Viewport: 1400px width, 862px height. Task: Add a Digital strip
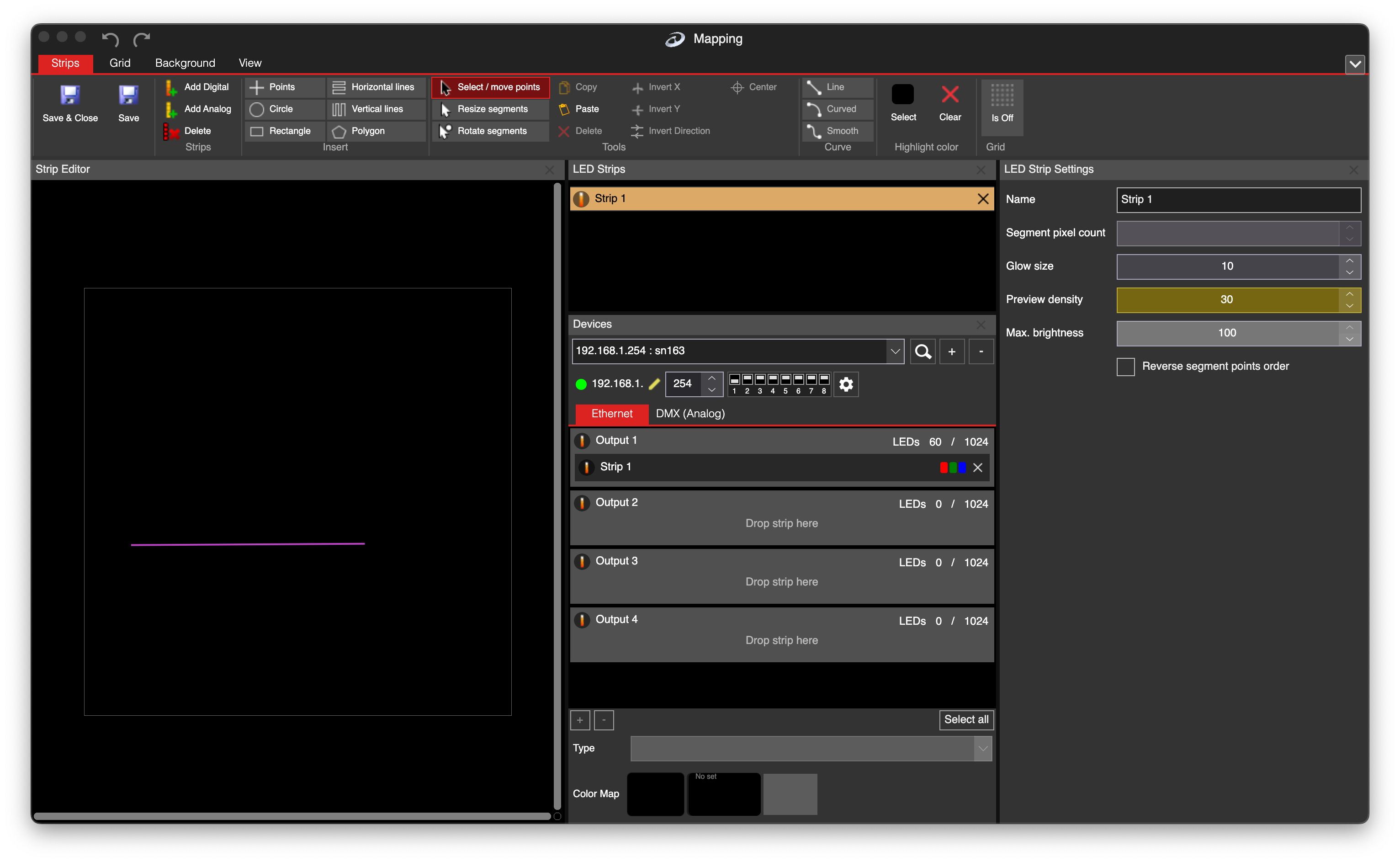click(198, 87)
